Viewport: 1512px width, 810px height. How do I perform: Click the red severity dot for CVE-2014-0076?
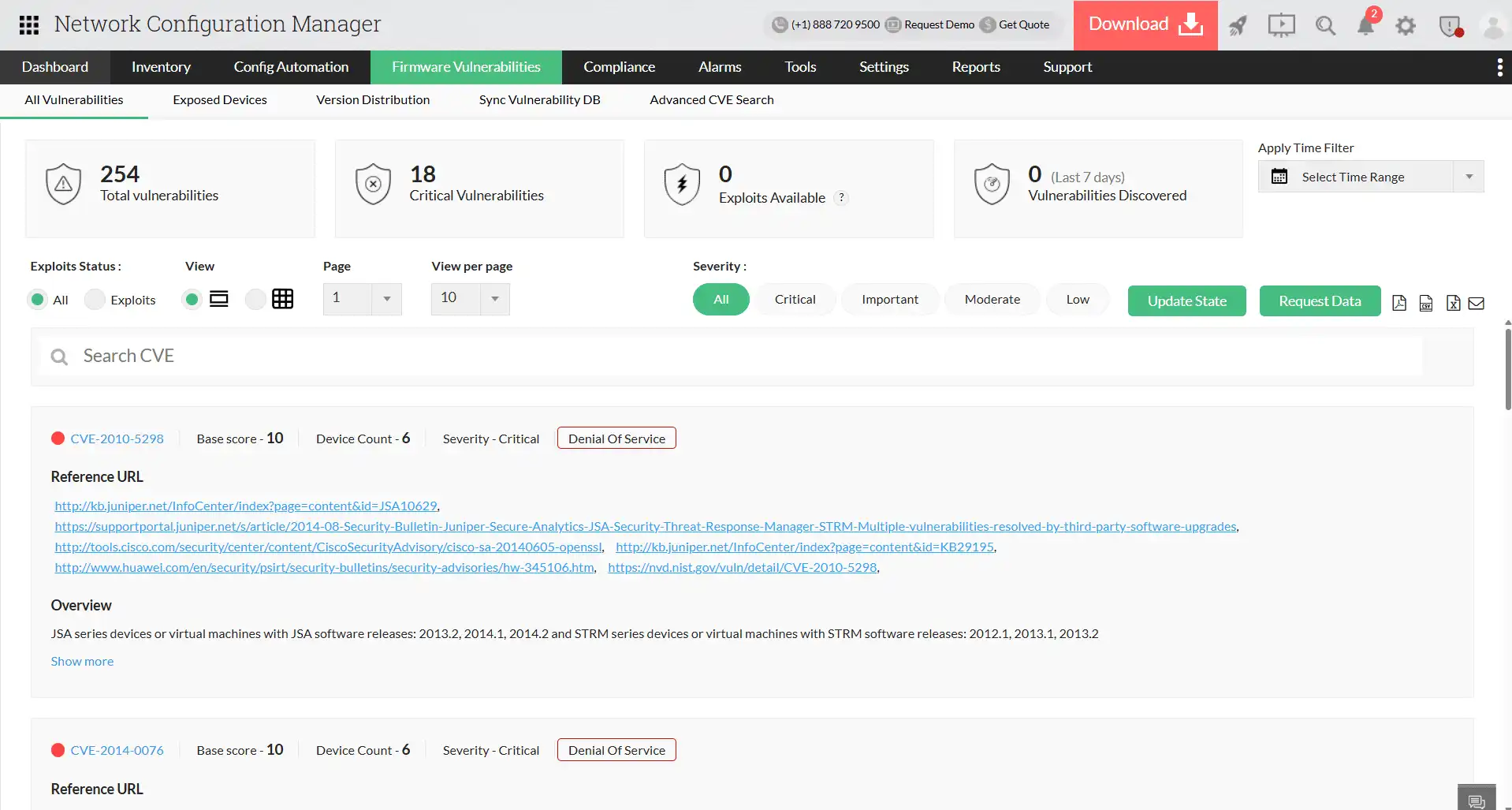coord(58,750)
